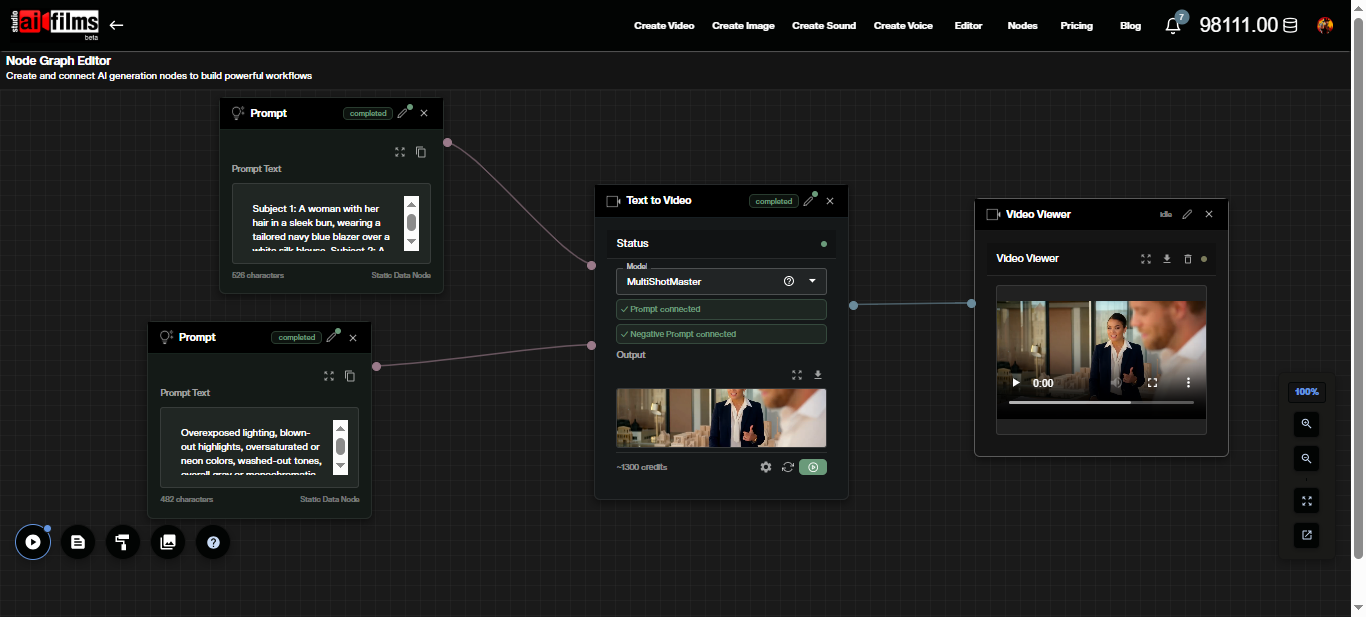The height and width of the screenshot is (617, 1366).
Task: Click the green generate button
Action: point(813,467)
